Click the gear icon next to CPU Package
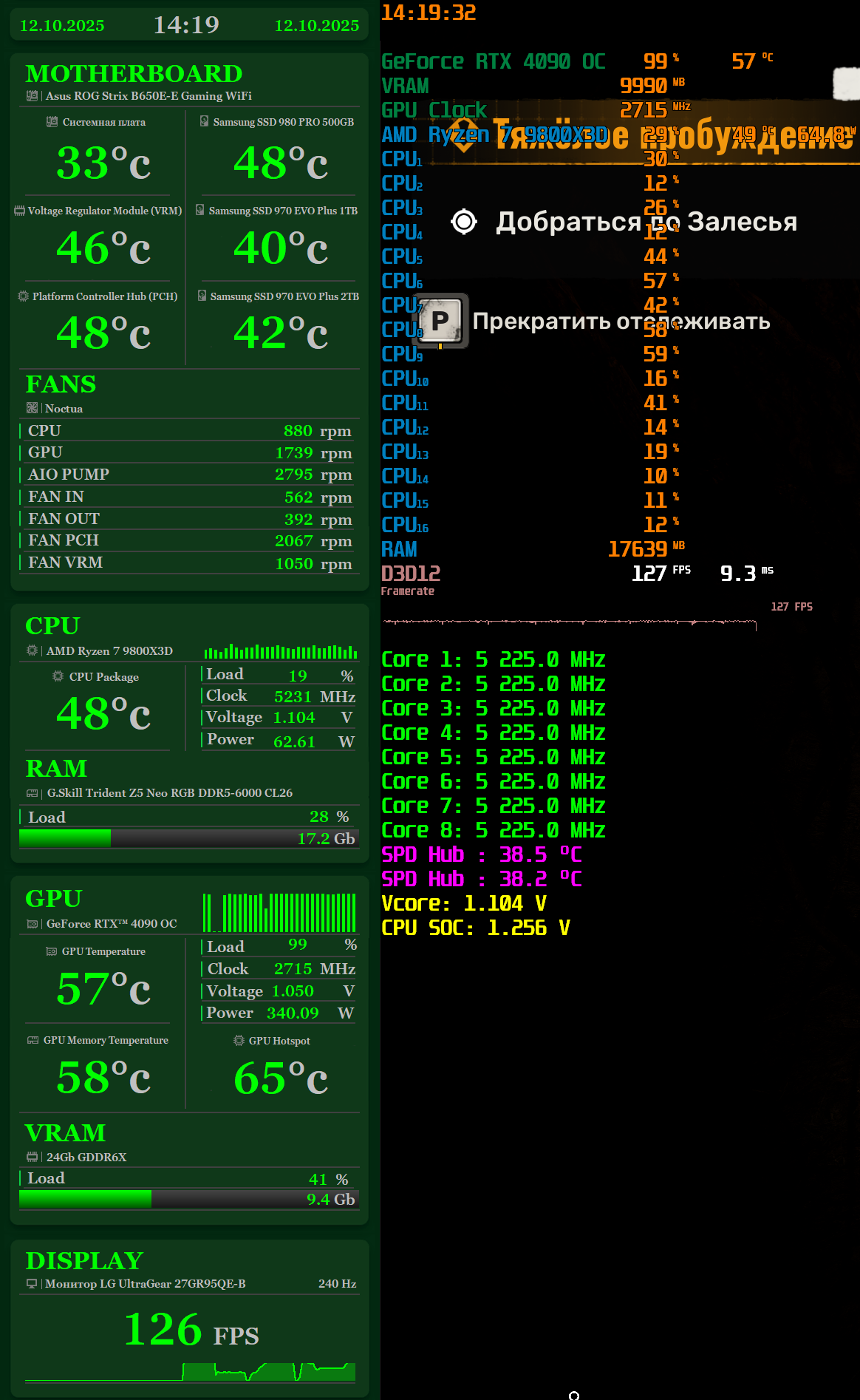This screenshot has width=860, height=1400. click(x=58, y=676)
